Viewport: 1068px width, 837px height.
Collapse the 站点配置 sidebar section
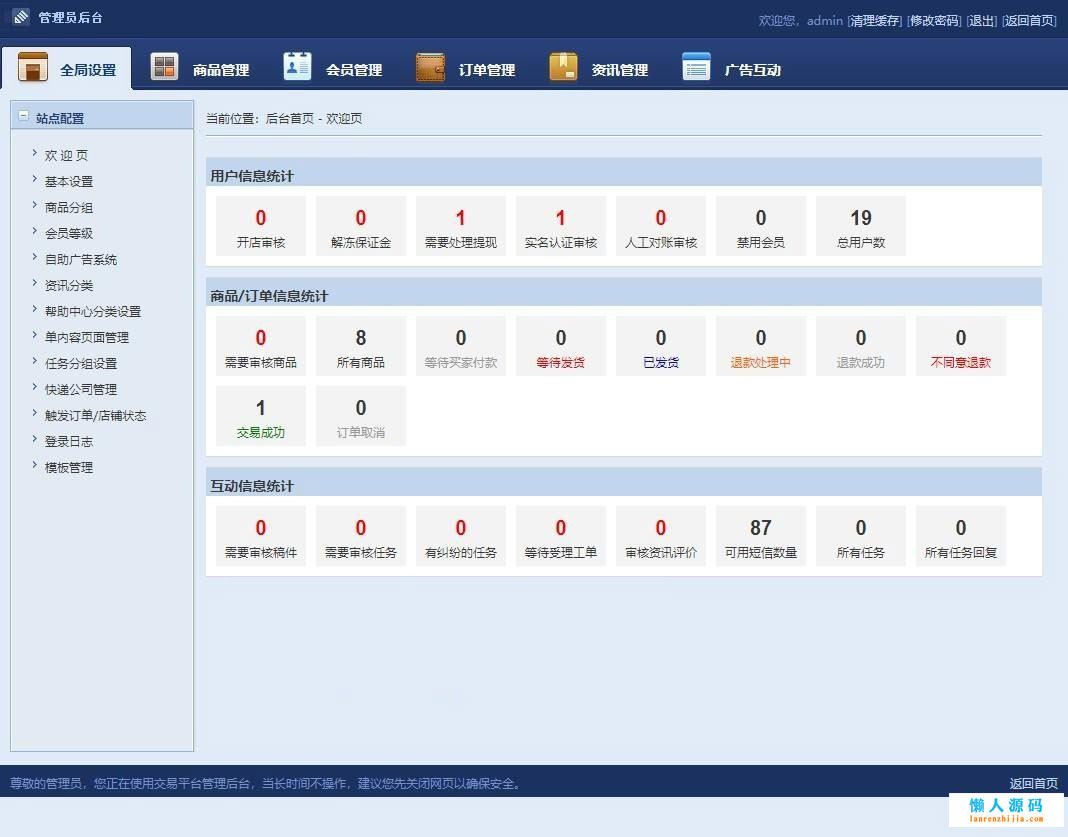point(24,116)
